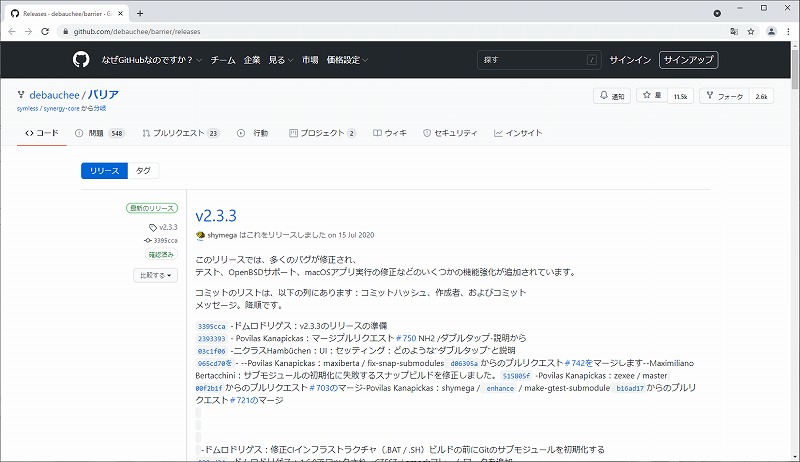Select the コード repository tab
Image resolution: width=800 pixels, height=462 pixels.
pos(42,133)
